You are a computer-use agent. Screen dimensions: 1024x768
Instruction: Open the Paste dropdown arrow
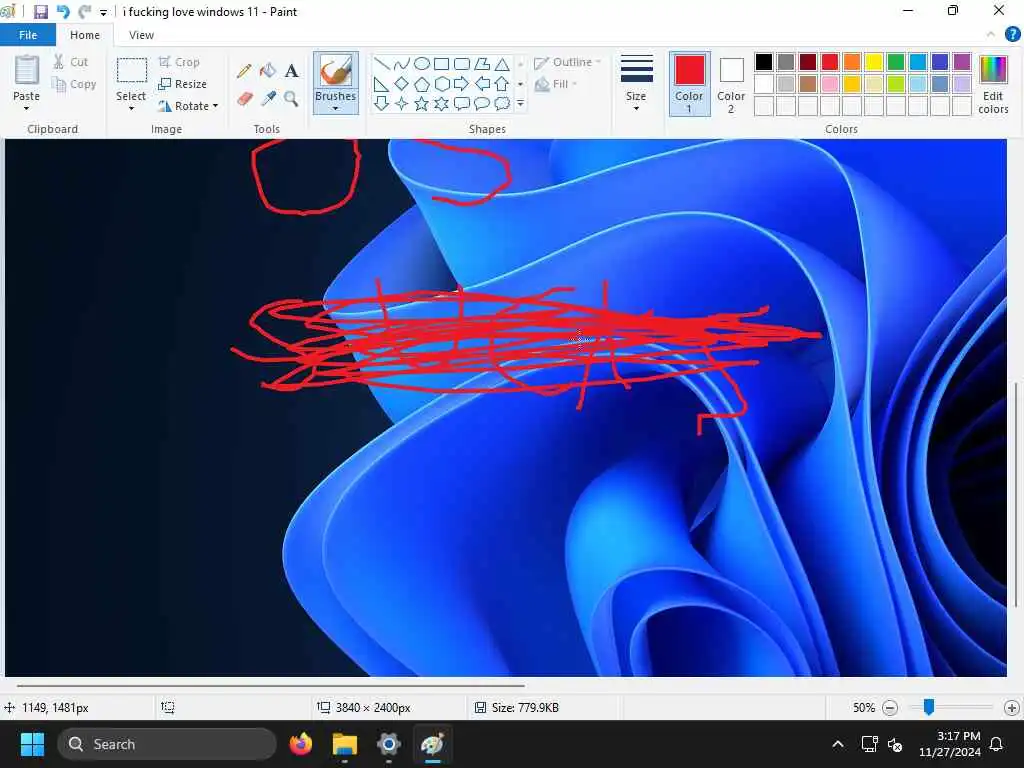26,108
